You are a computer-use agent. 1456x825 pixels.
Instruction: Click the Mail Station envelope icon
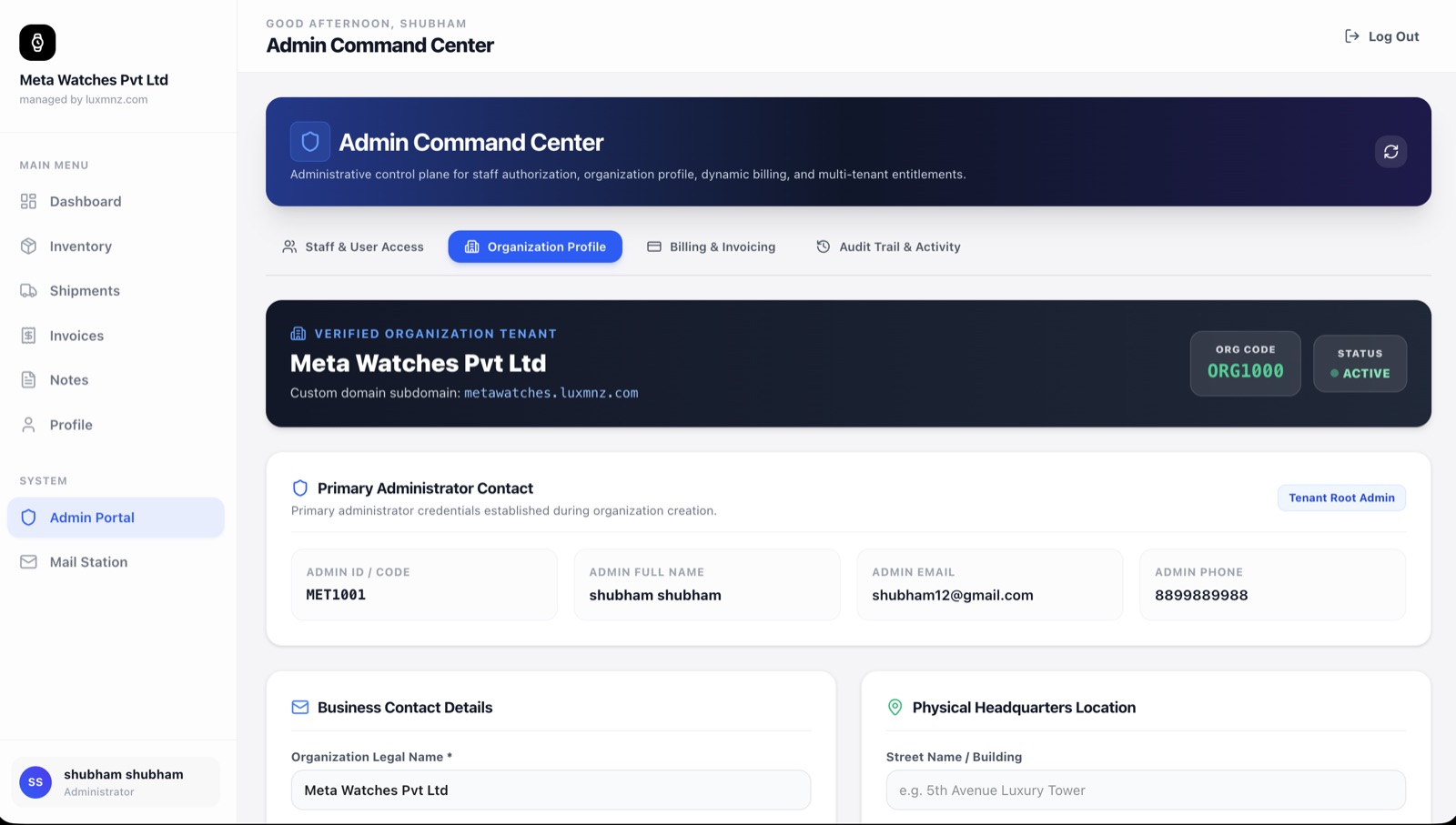pyautogui.click(x=28, y=562)
